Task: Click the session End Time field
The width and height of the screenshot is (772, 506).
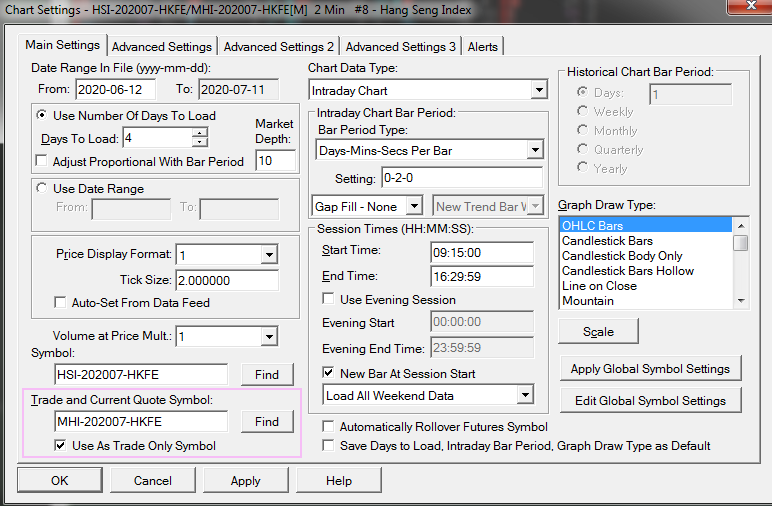Action: coord(482,277)
